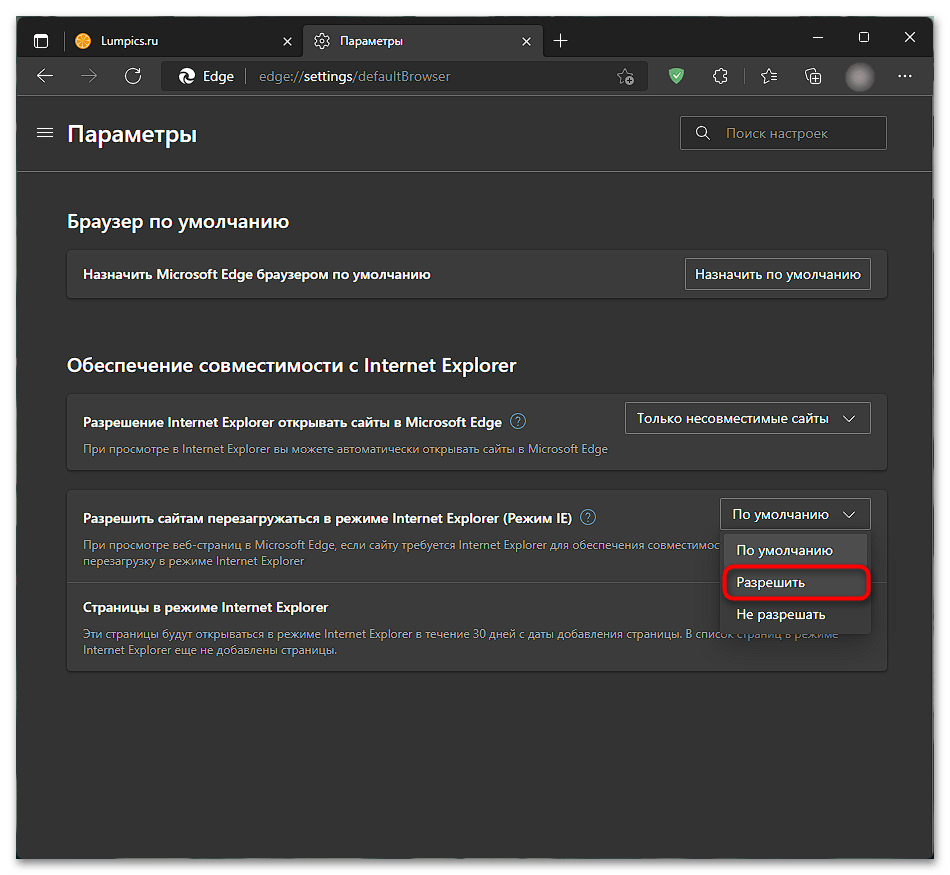Open the vertical tabs panel icon
This screenshot has height=875, width=950.
point(41,41)
